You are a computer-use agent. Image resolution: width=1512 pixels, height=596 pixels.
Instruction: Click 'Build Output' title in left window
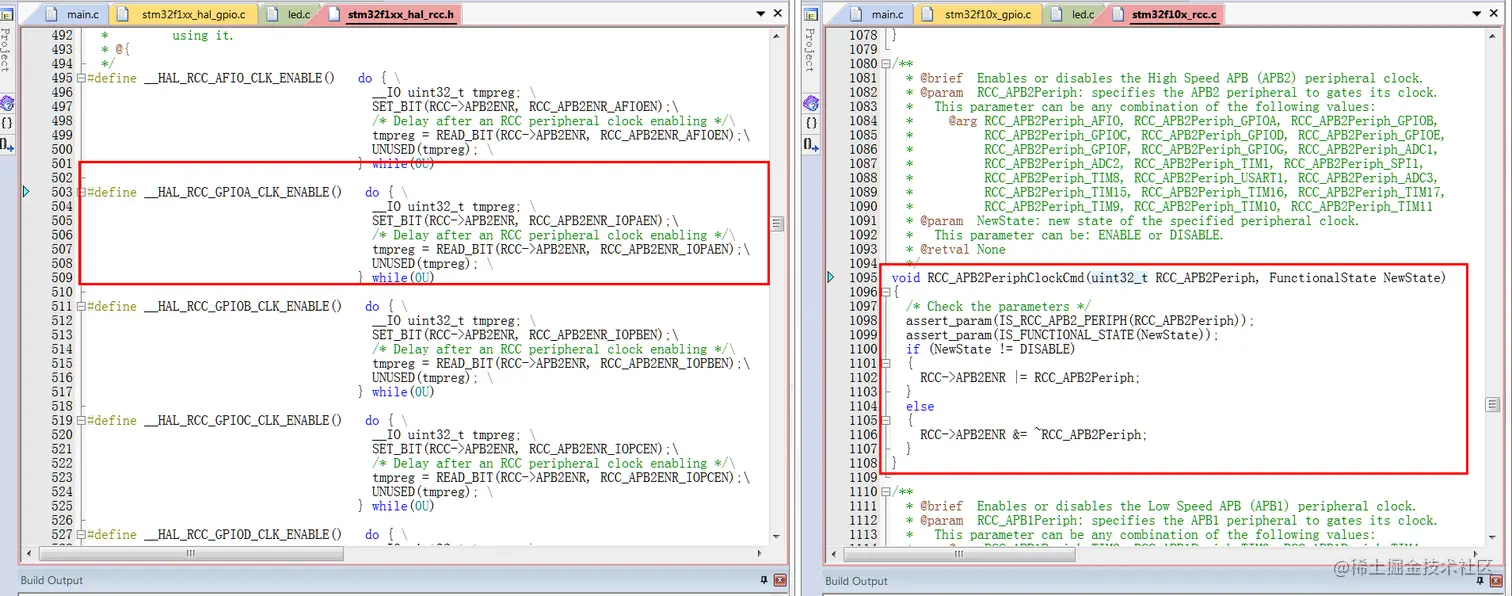pyautogui.click(x=52, y=581)
